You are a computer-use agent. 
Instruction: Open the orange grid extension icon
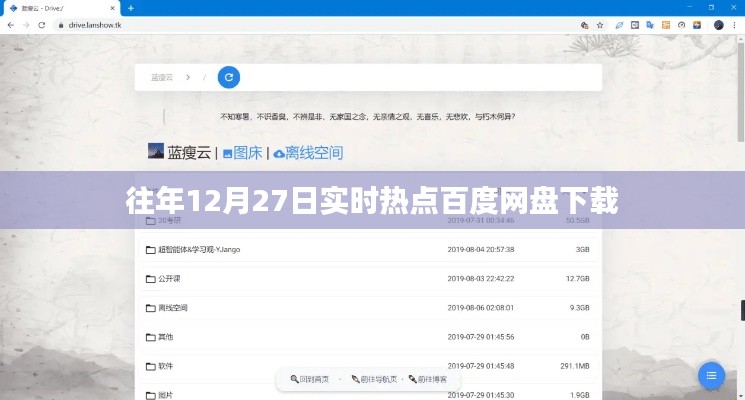(666, 25)
